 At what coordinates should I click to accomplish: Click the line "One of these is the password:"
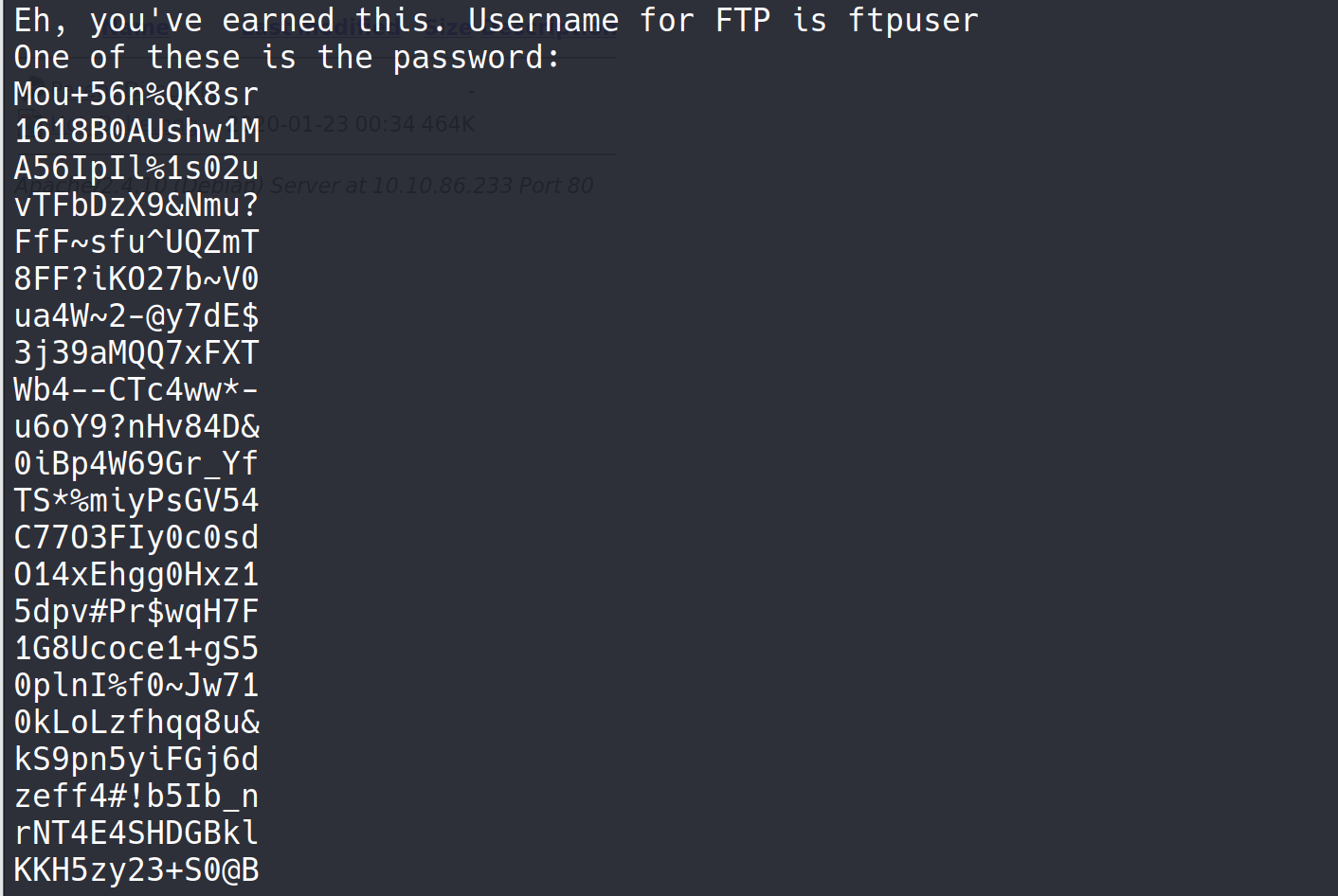point(287,58)
